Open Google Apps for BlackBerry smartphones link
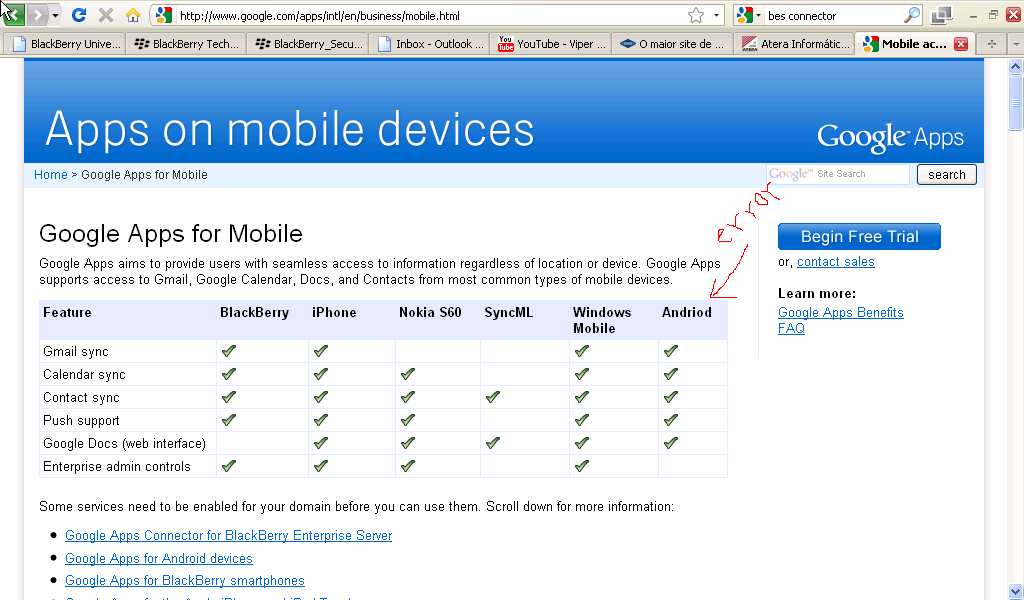This screenshot has width=1024, height=600. pos(185,580)
